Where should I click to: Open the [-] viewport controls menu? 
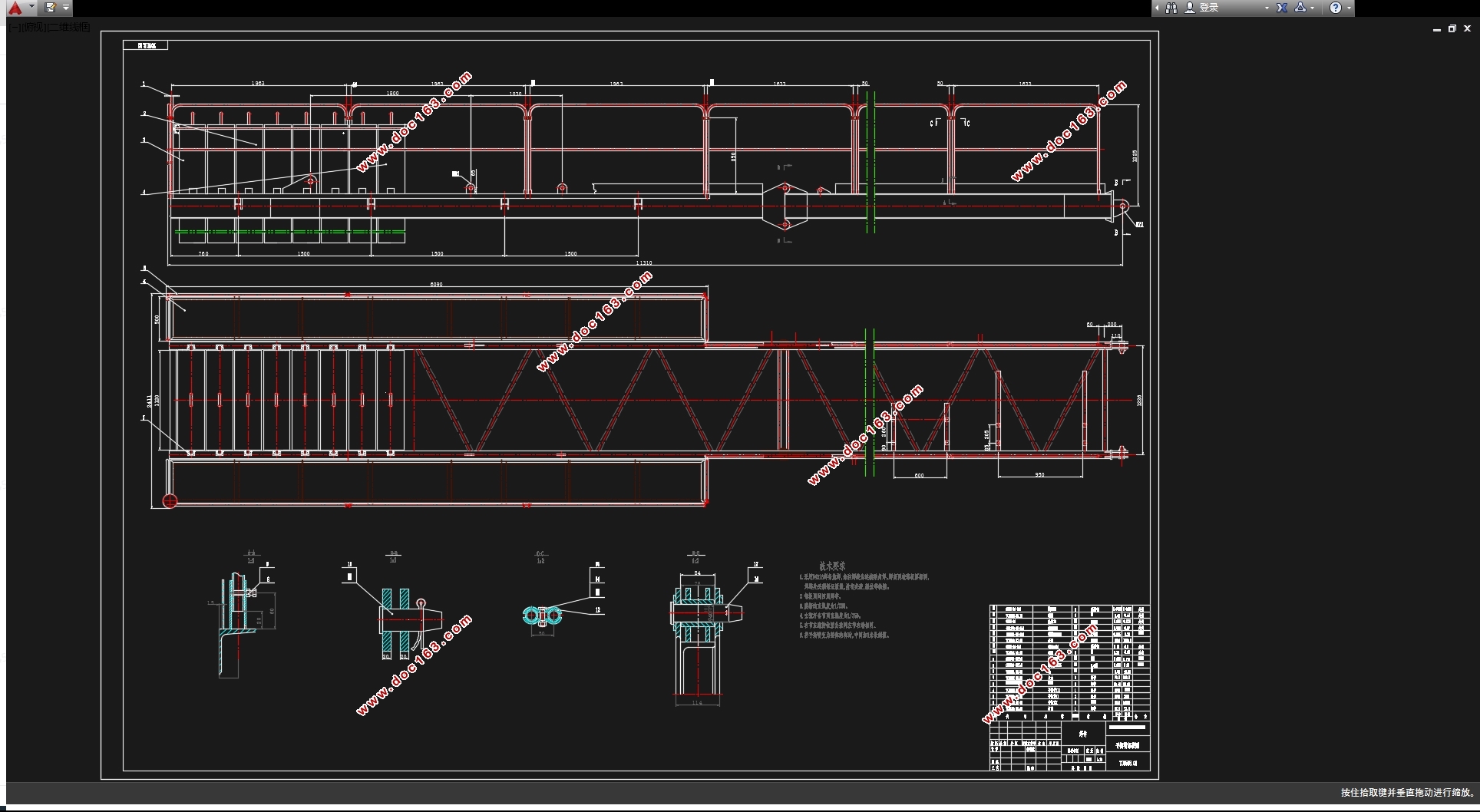(14, 27)
